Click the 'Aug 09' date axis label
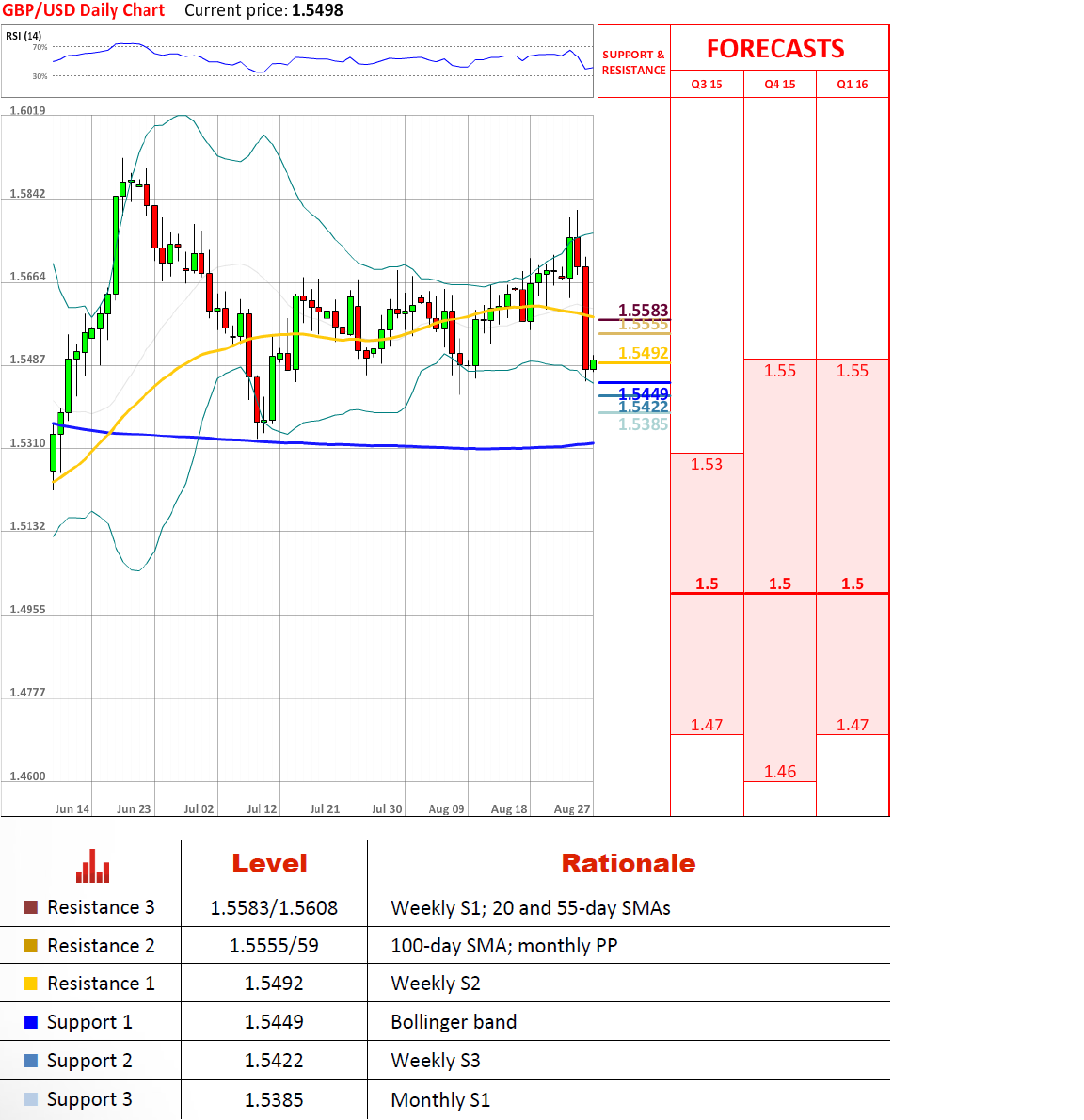 click(446, 808)
